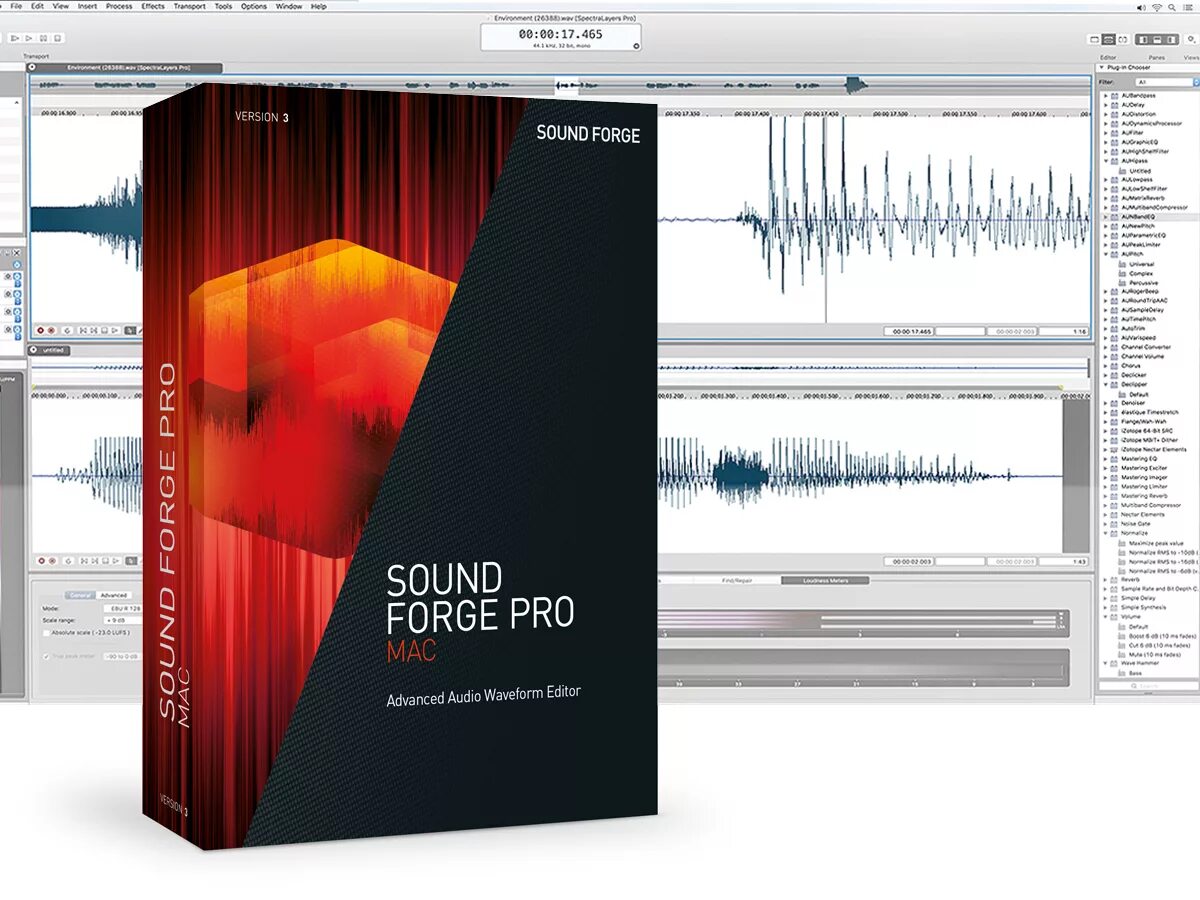Open the Transport menu
The height and width of the screenshot is (900, 1200).
pyautogui.click(x=190, y=6)
